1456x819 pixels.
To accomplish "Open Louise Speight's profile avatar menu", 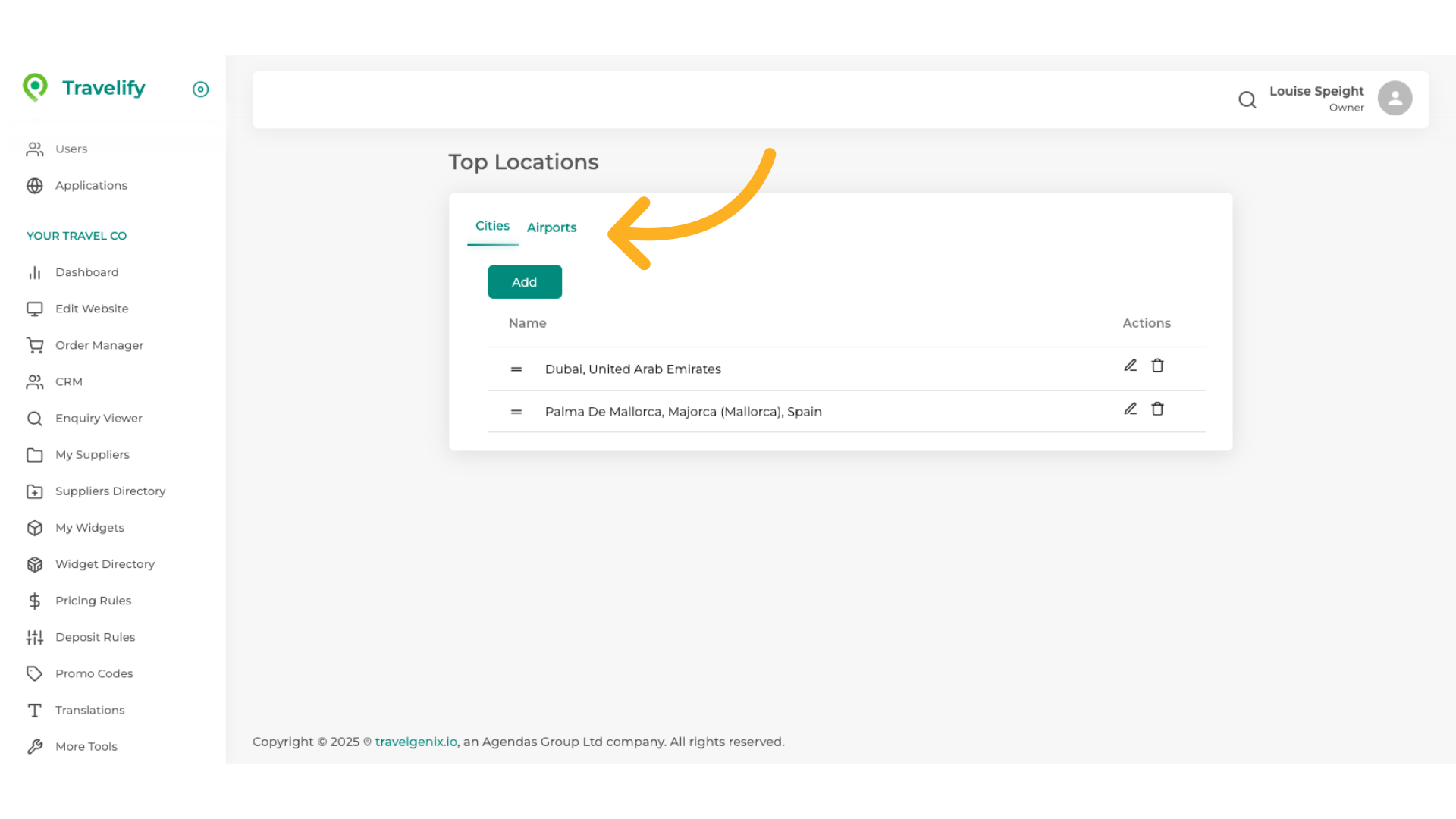I will coord(1395,98).
